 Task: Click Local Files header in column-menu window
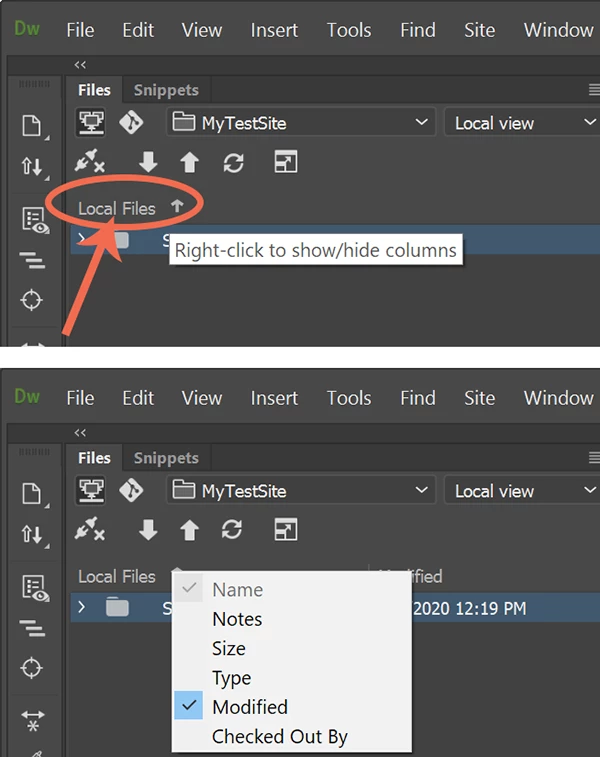tap(117, 576)
